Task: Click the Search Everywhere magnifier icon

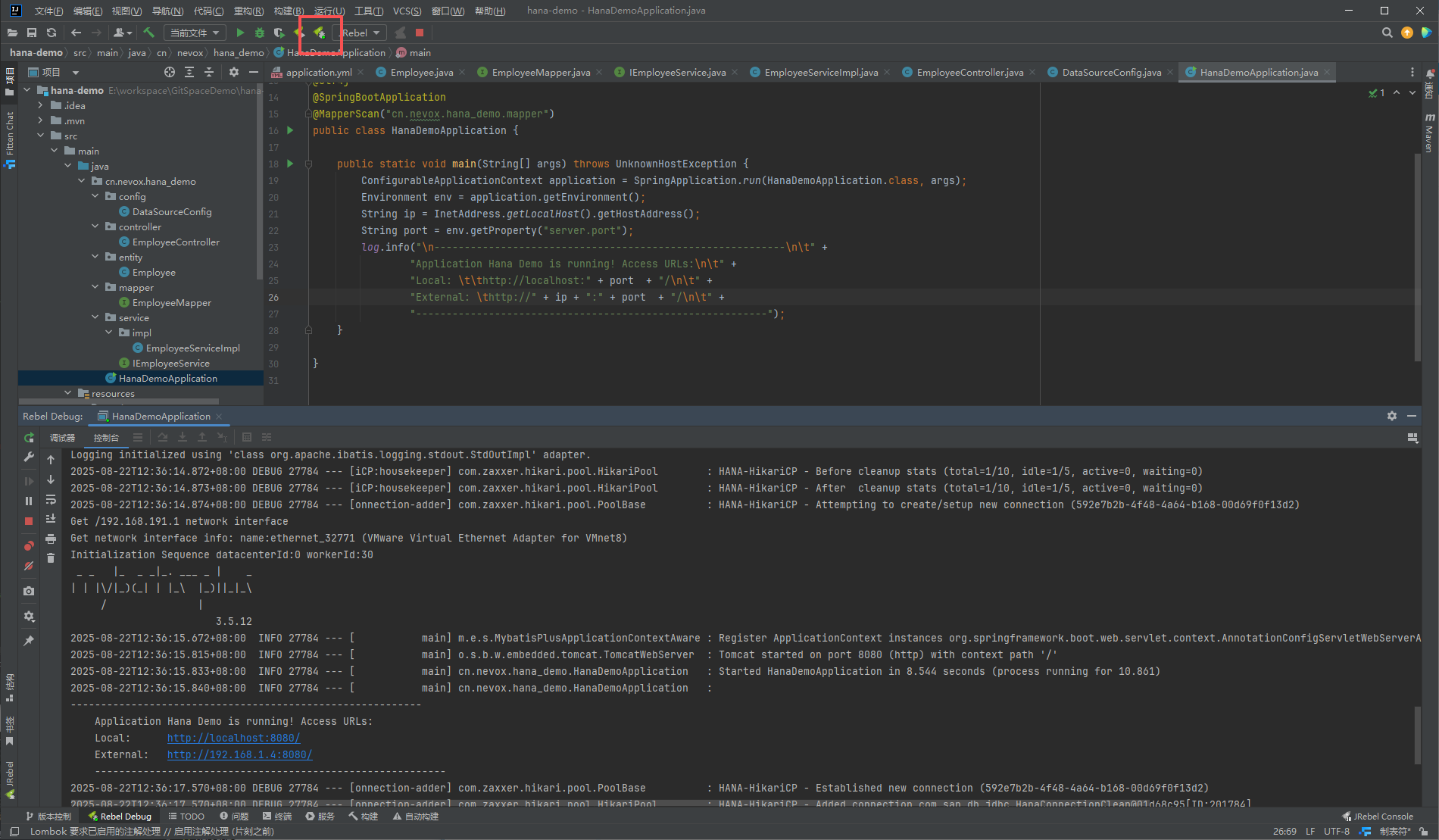Action: click(1387, 33)
